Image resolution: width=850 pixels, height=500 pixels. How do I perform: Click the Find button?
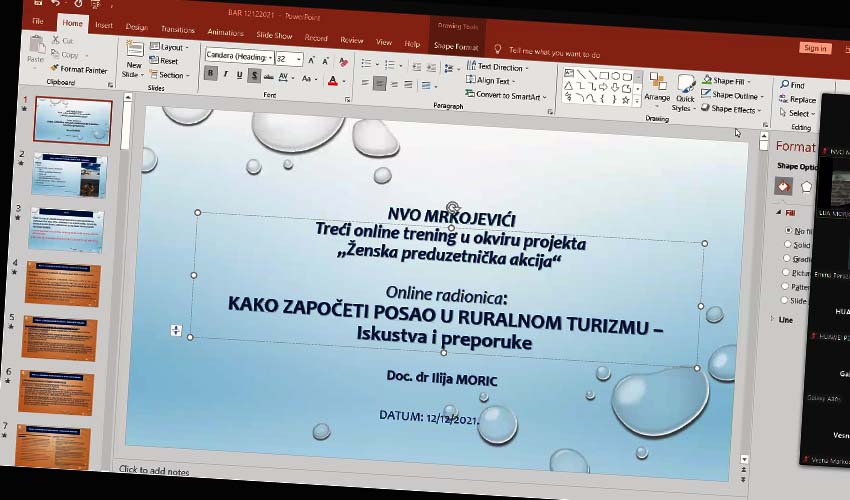[x=792, y=85]
